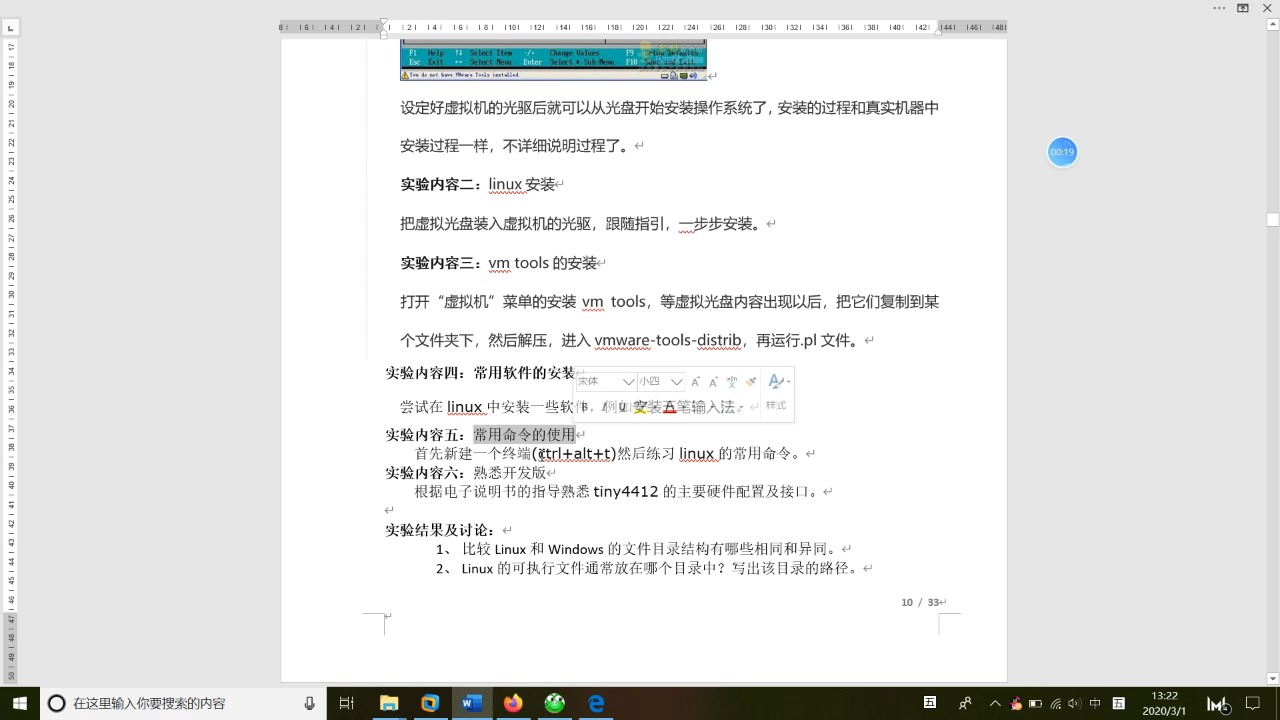Click the colorful avatar tray icon
1280x720 pixels.
(x=1015, y=703)
